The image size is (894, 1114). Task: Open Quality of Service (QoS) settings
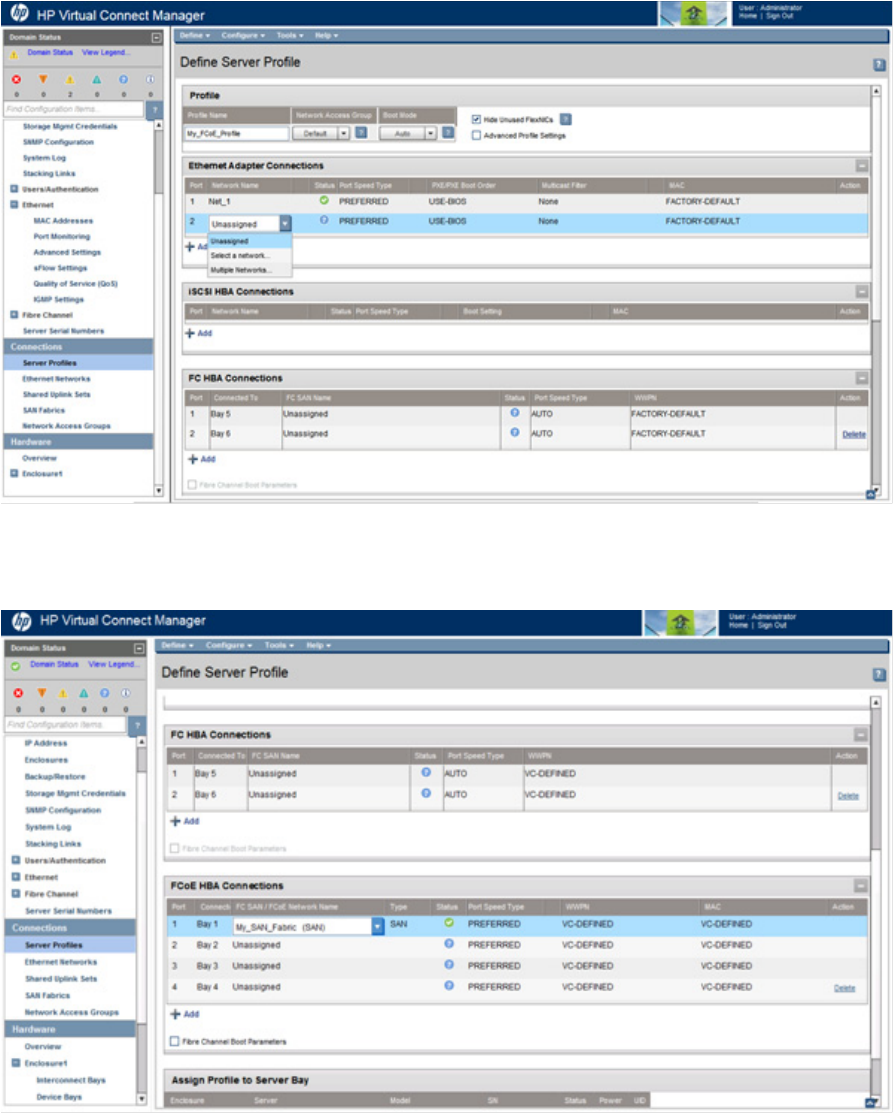pyautogui.click(x=75, y=283)
